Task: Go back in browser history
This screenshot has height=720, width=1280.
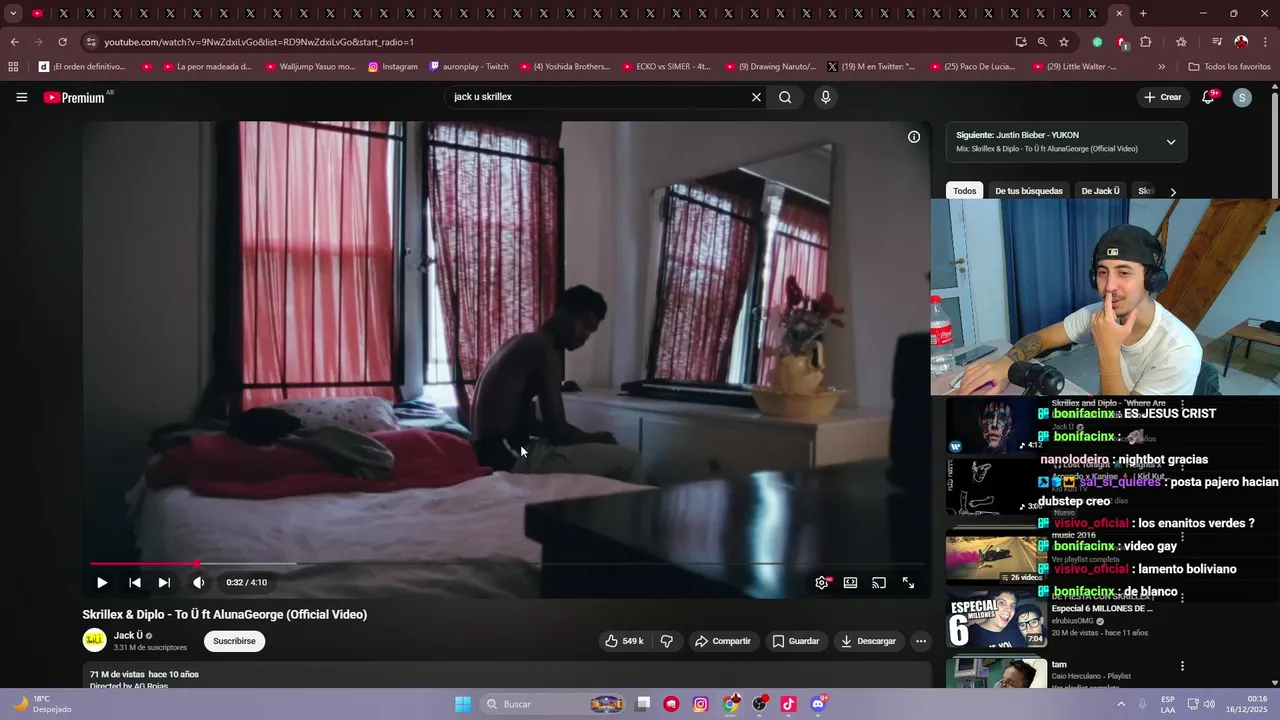Action: [x=14, y=42]
